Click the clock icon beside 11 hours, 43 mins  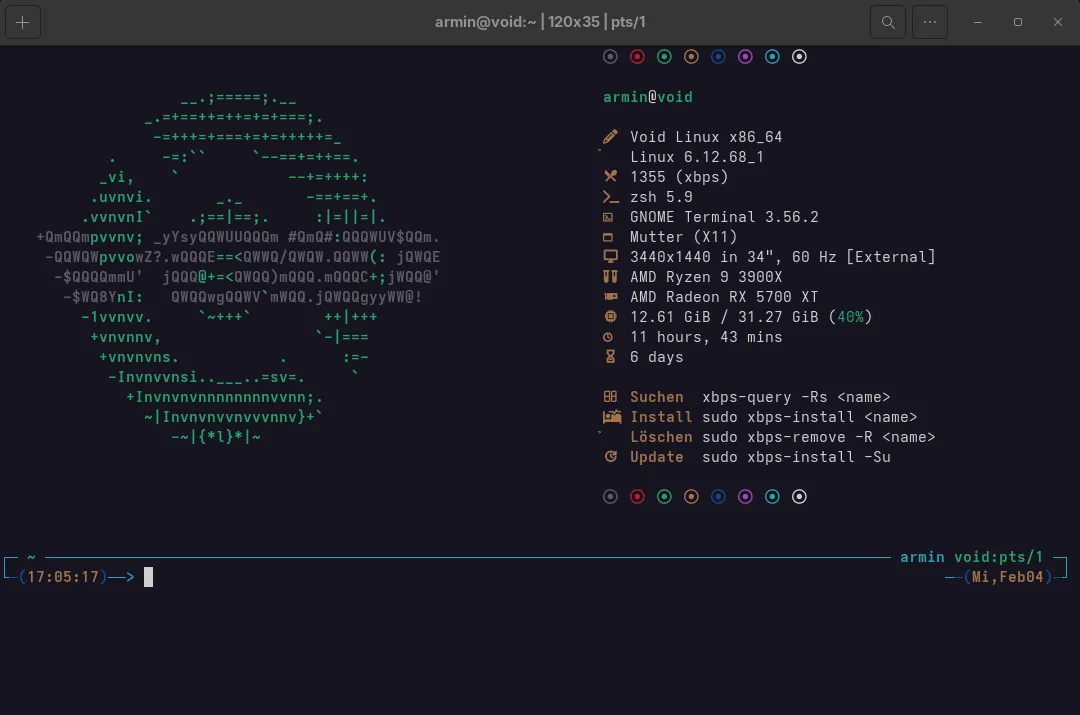[609, 337]
